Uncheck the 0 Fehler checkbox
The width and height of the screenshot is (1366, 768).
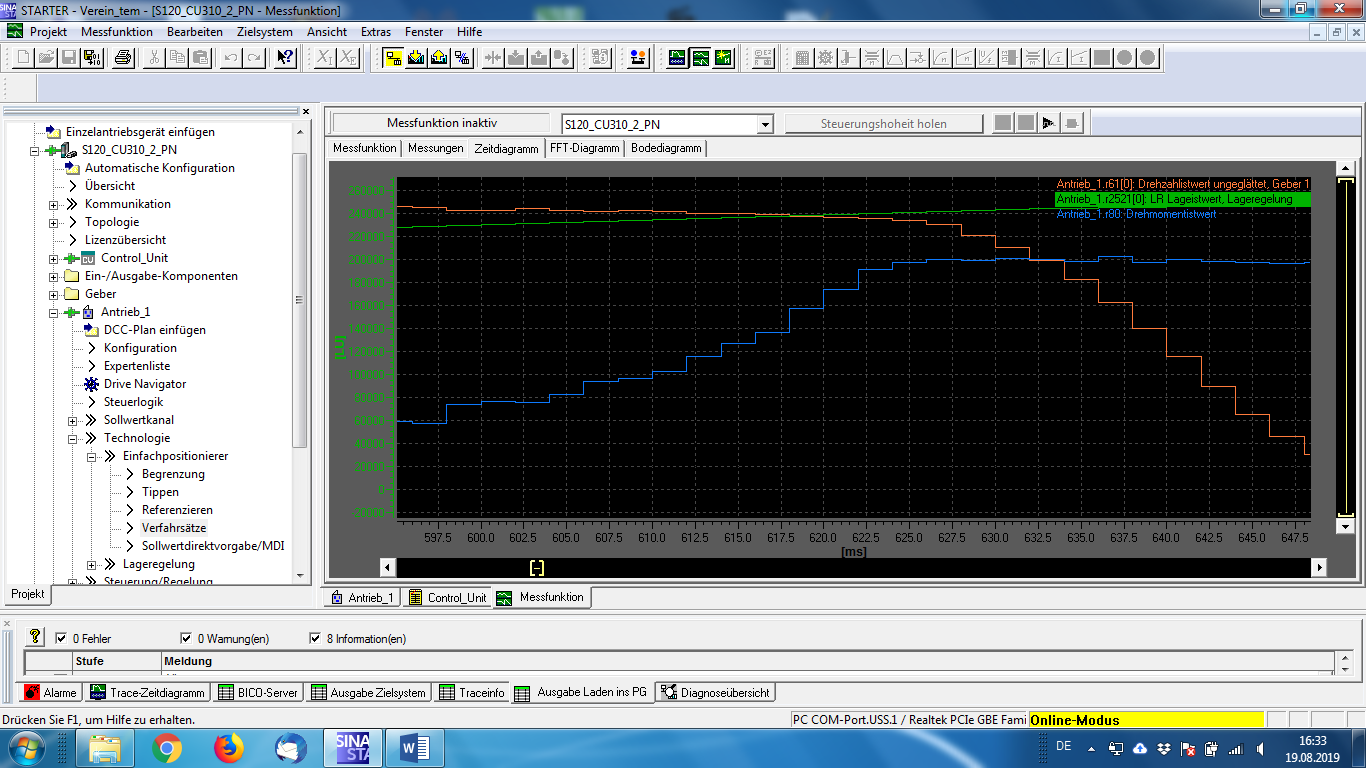(x=61, y=638)
